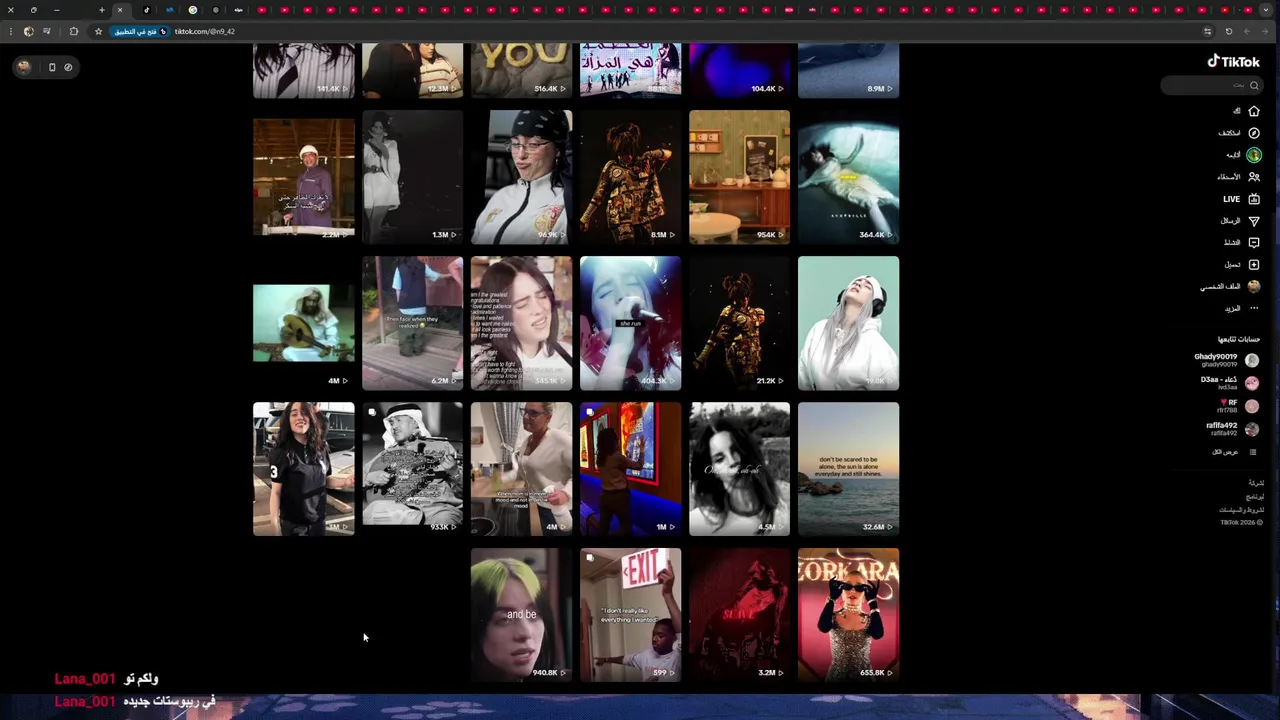1280x720 pixels.
Task: Click the open in app button in address bar
Action: click(x=140, y=31)
